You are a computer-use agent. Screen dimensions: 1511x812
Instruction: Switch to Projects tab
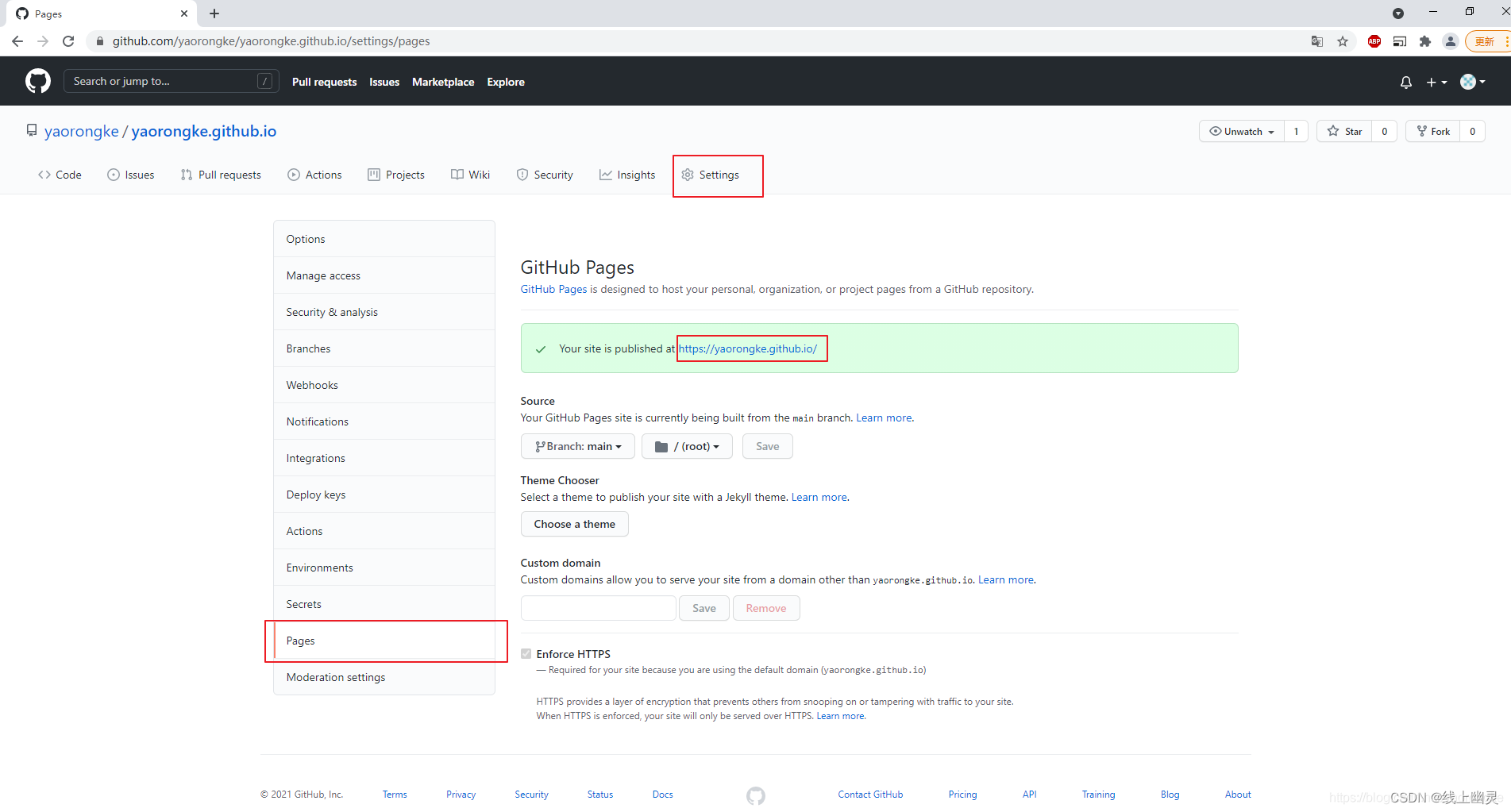pos(396,175)
